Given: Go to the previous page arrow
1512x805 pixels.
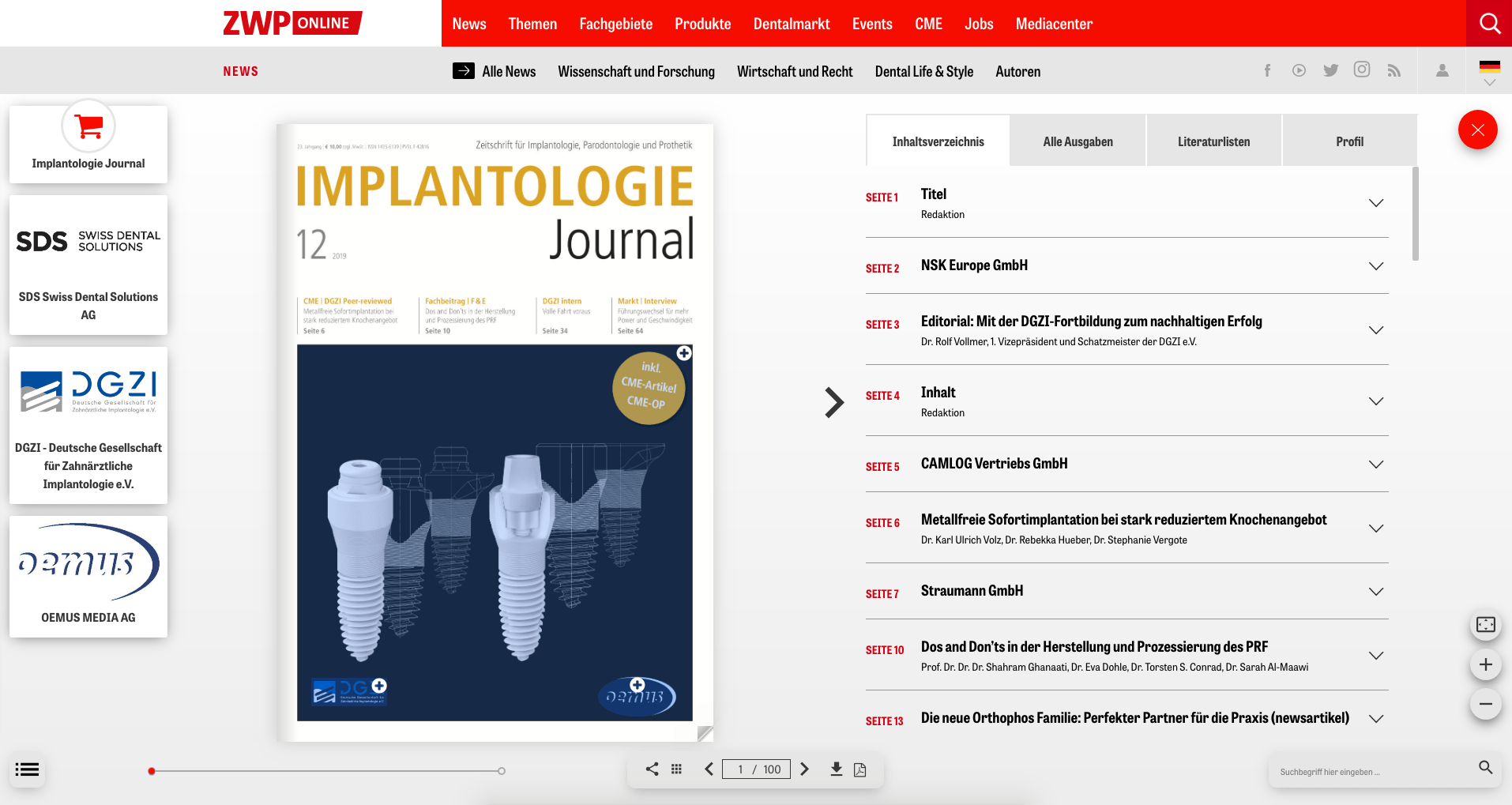Looking at the screenshot, I should click(x=709, y=769).
